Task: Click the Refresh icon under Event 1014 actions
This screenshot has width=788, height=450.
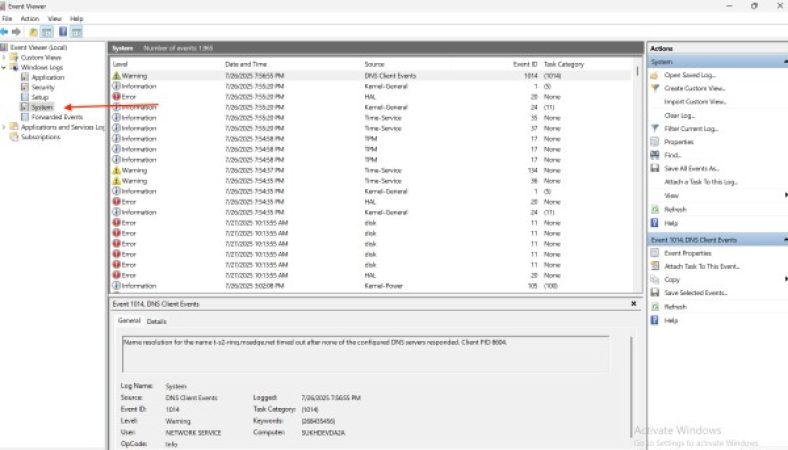Action: pos(654,307)
